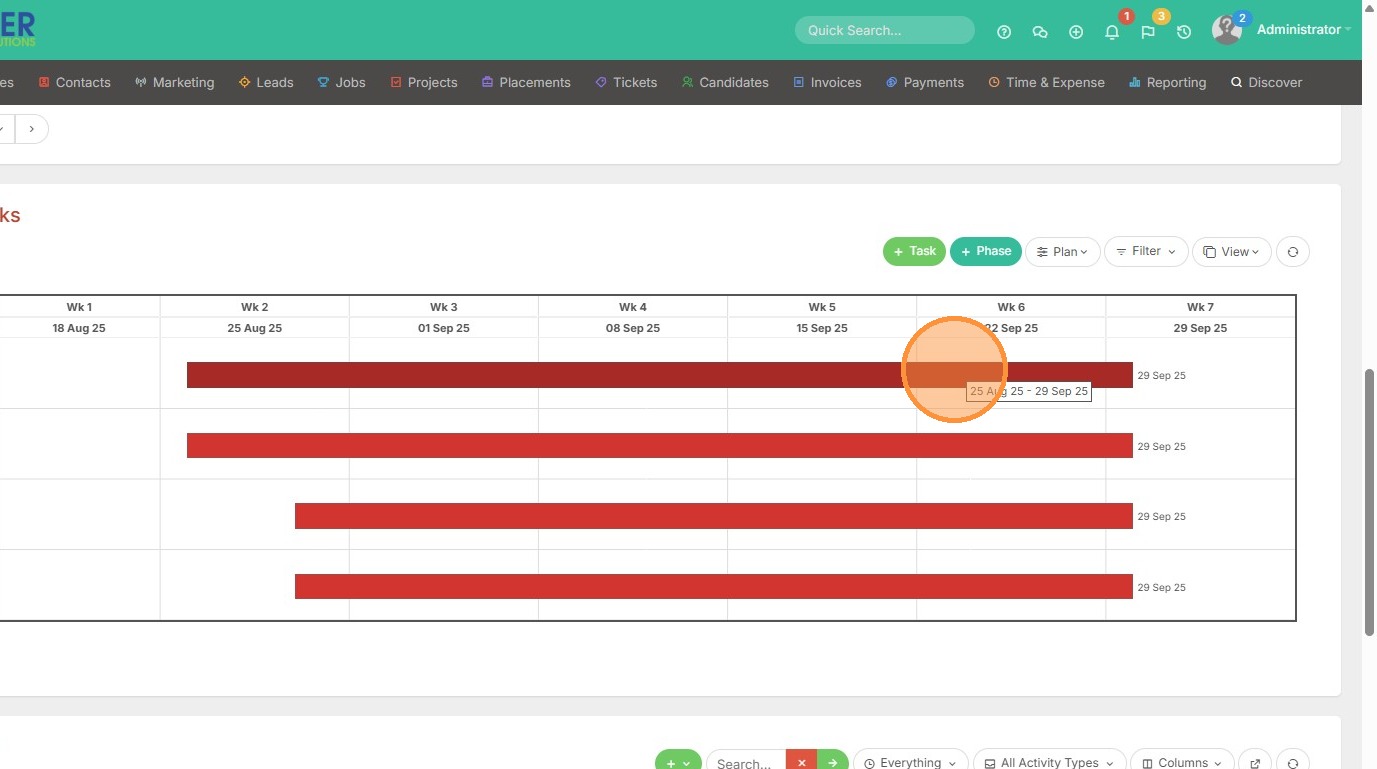
Task: Expand the Plan dropdown
Action: (x=1062, y=252)
